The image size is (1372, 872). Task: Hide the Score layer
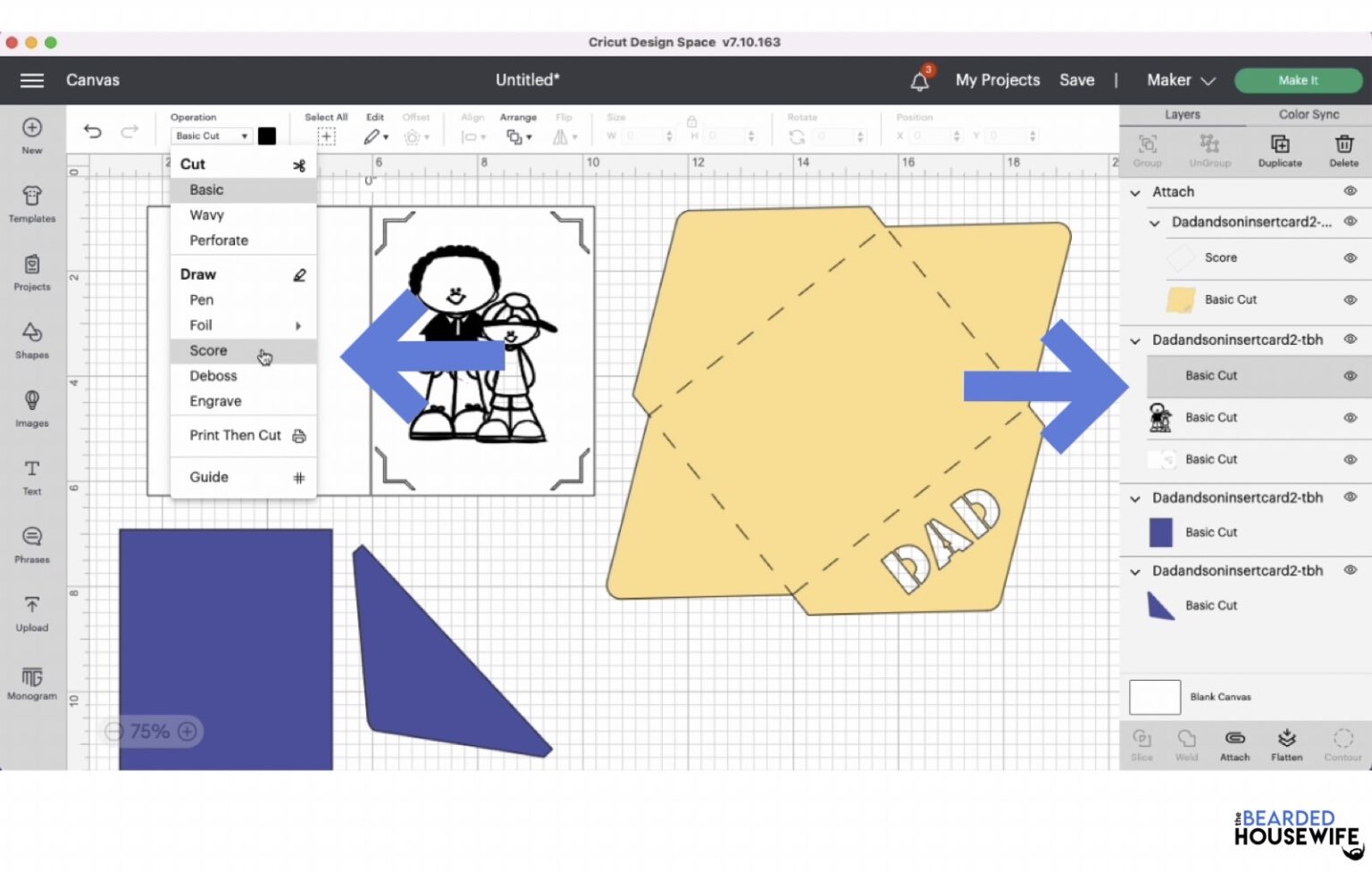click(1349, 257)
